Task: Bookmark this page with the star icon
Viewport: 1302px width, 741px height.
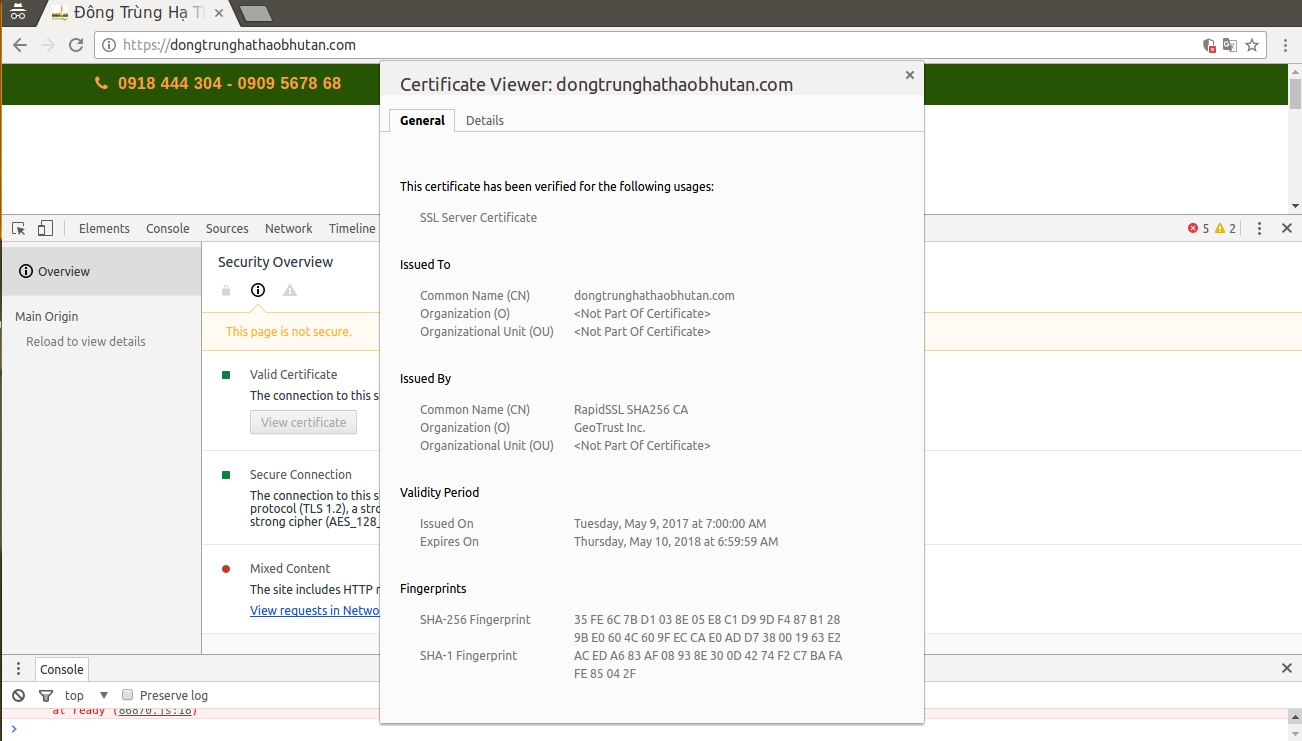Action: coord(1252,45)
